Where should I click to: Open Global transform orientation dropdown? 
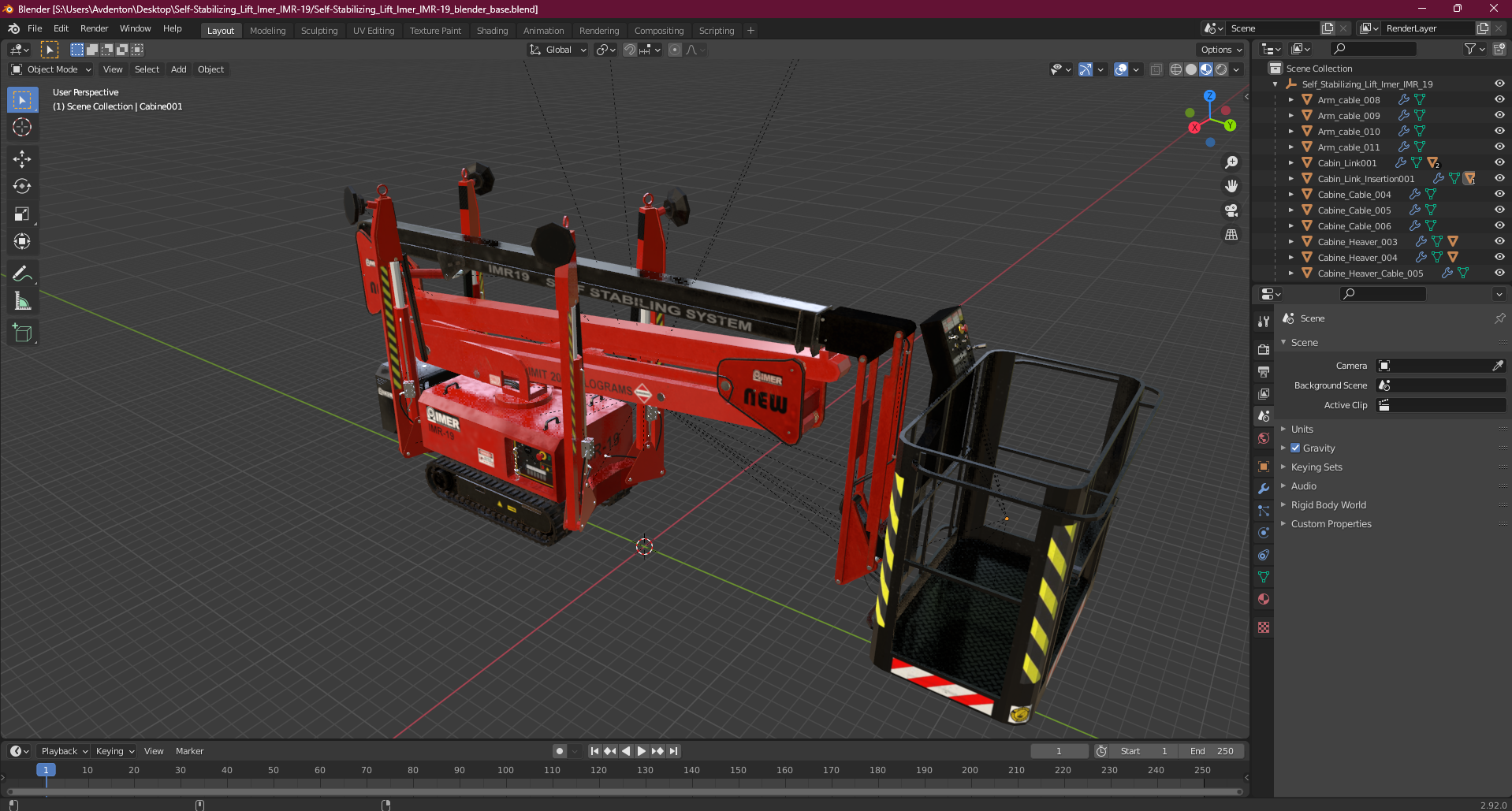point(558,50)
